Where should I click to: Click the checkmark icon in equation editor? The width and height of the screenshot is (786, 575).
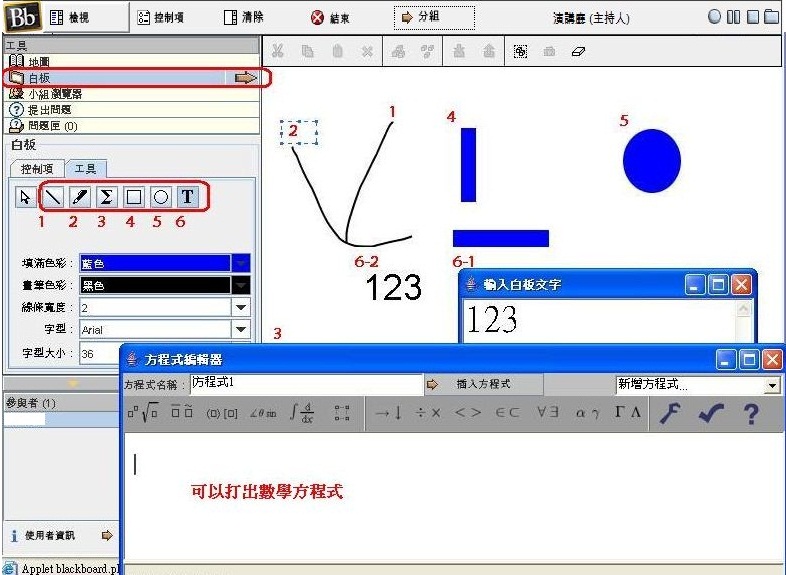[x=711, y=413]
